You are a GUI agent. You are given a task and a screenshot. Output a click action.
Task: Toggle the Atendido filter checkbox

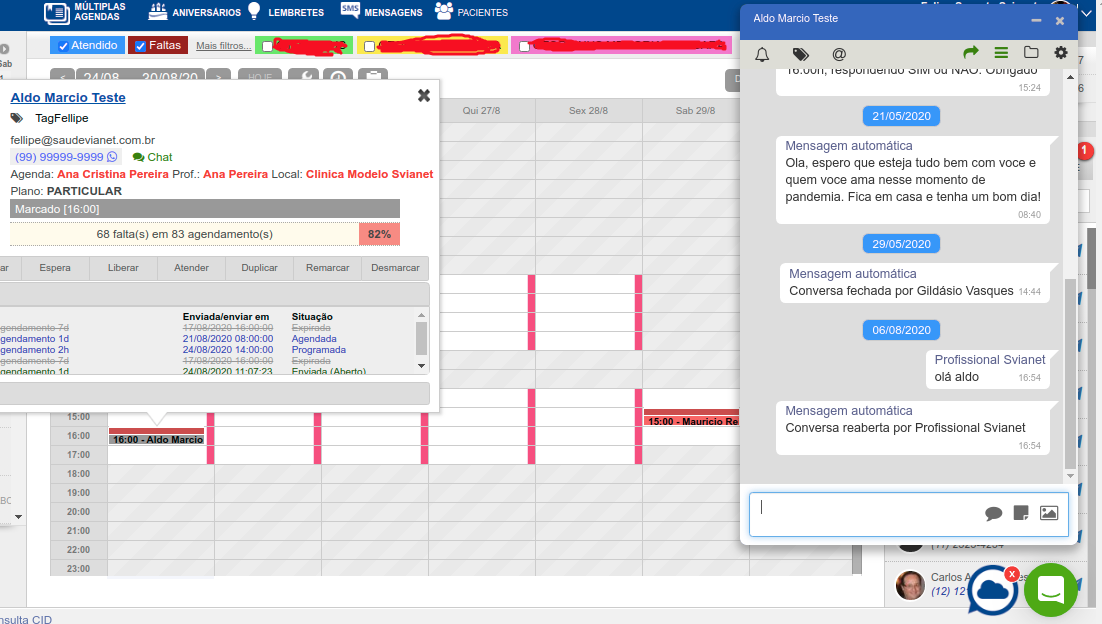coord(64,46)
